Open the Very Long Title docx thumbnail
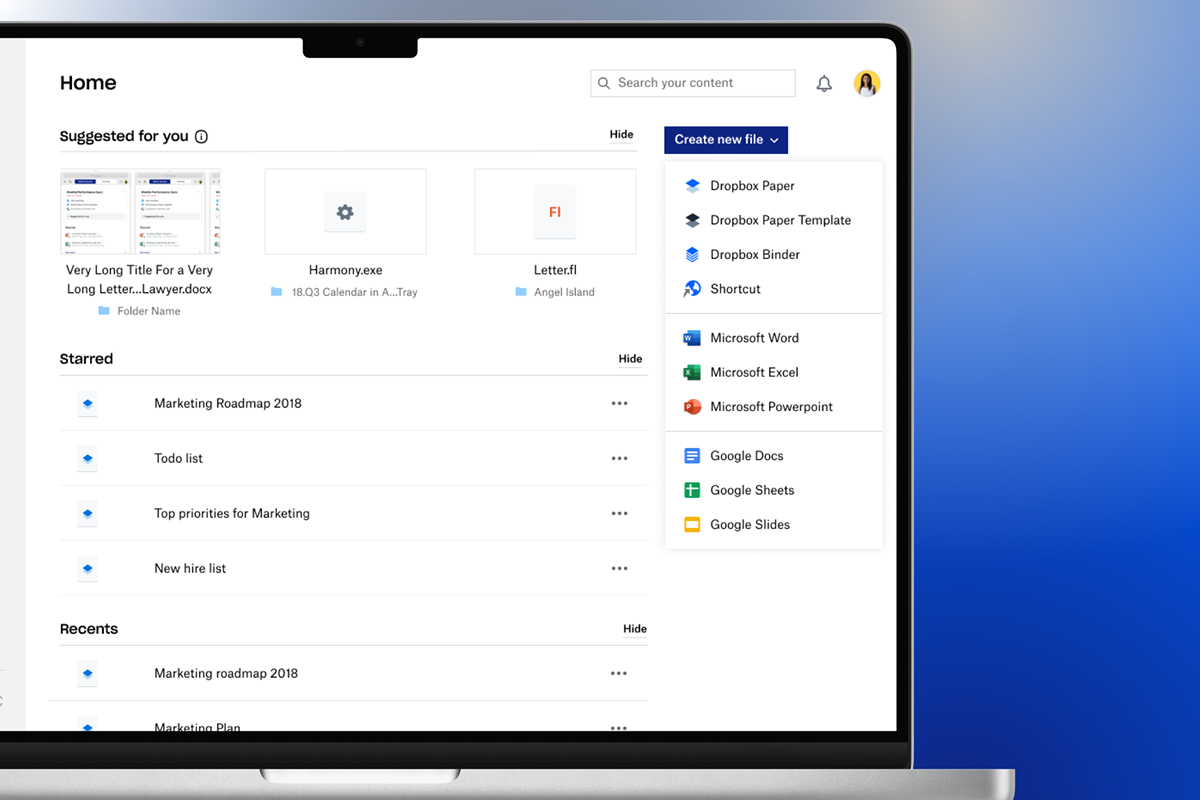 tap(140, 212)
